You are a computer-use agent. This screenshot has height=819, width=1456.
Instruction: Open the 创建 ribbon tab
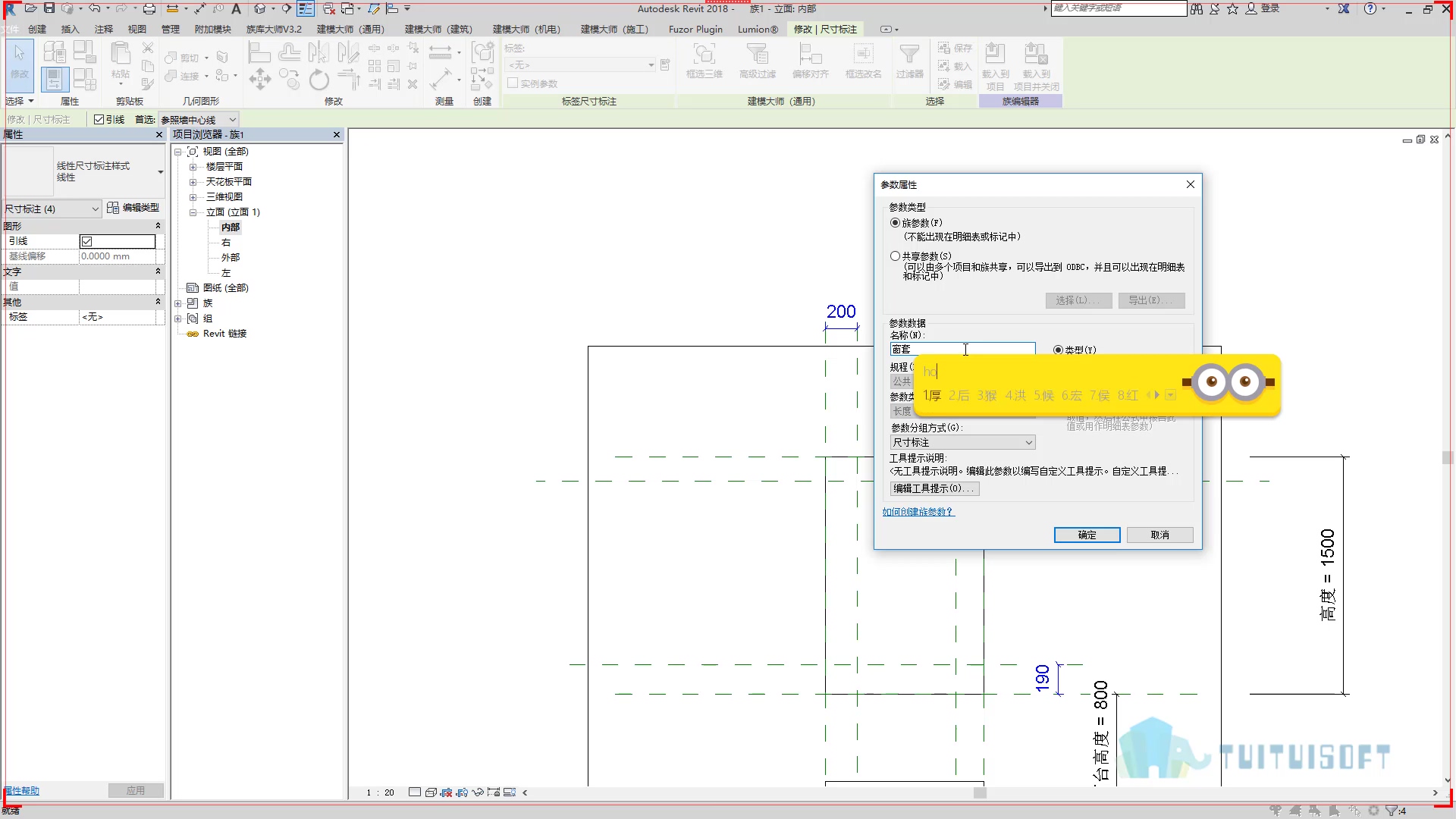[37, 29]
